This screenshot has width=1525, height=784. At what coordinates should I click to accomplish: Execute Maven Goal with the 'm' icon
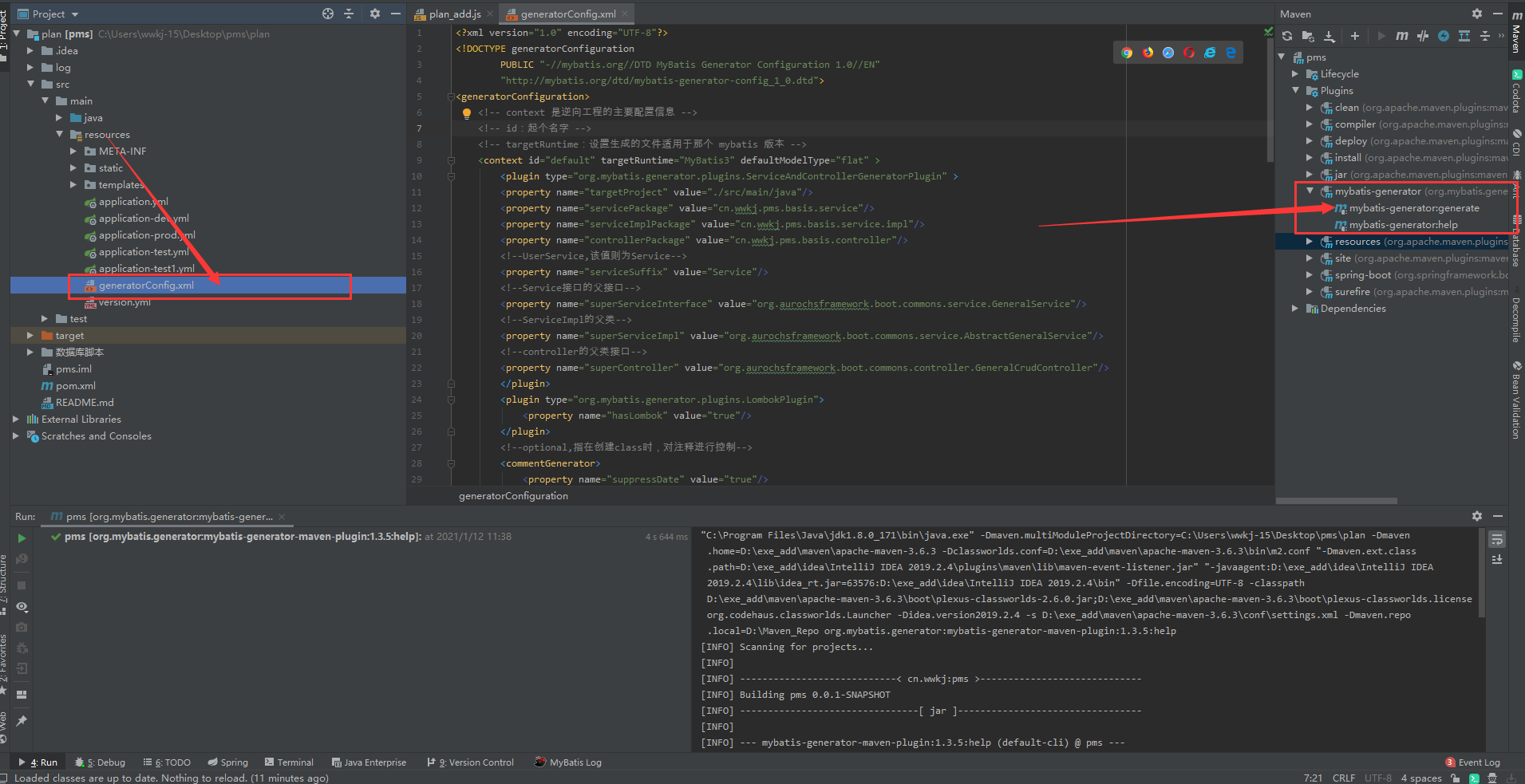tap(1402, 36)
